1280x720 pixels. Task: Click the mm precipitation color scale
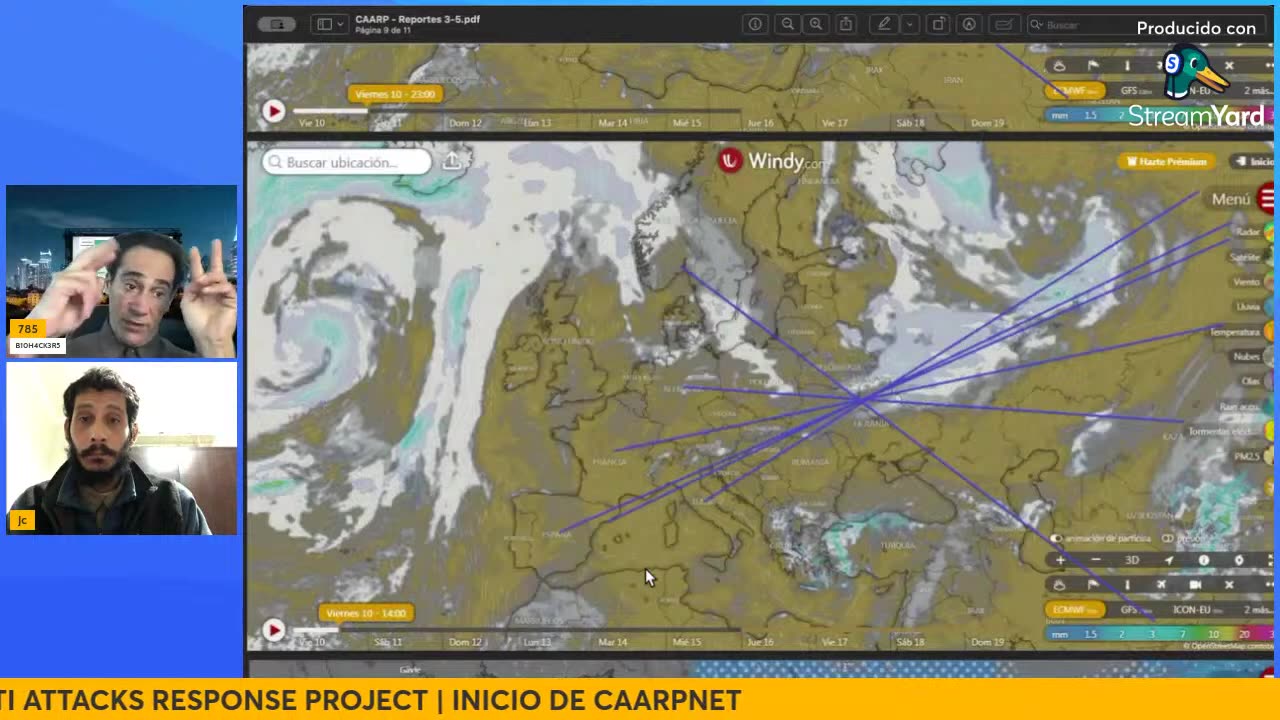(x=1160, y=634)
